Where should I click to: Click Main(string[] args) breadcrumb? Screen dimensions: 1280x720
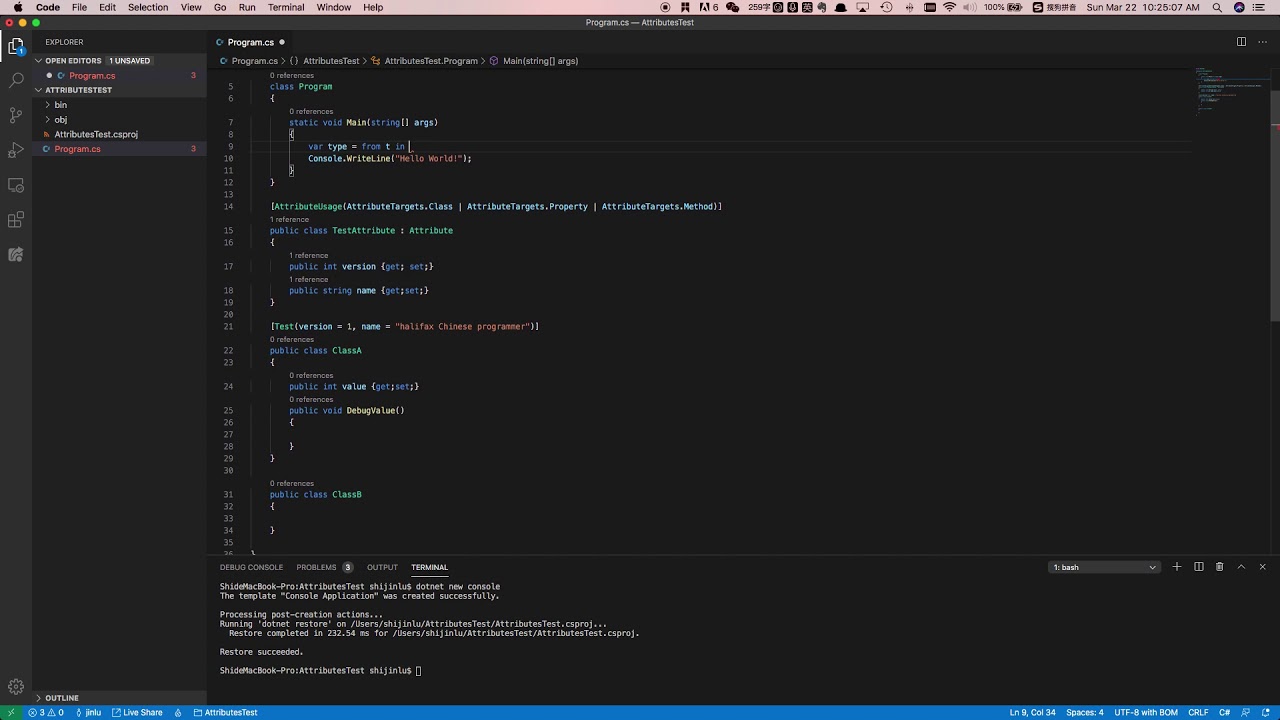tap(533, 61)
